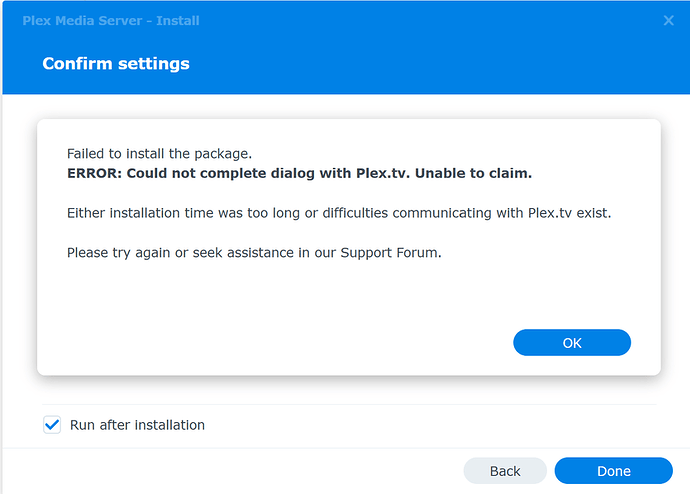Click the 'Confirm settings' heading
The height and width of the screenshot is (494, 690).
116,64
